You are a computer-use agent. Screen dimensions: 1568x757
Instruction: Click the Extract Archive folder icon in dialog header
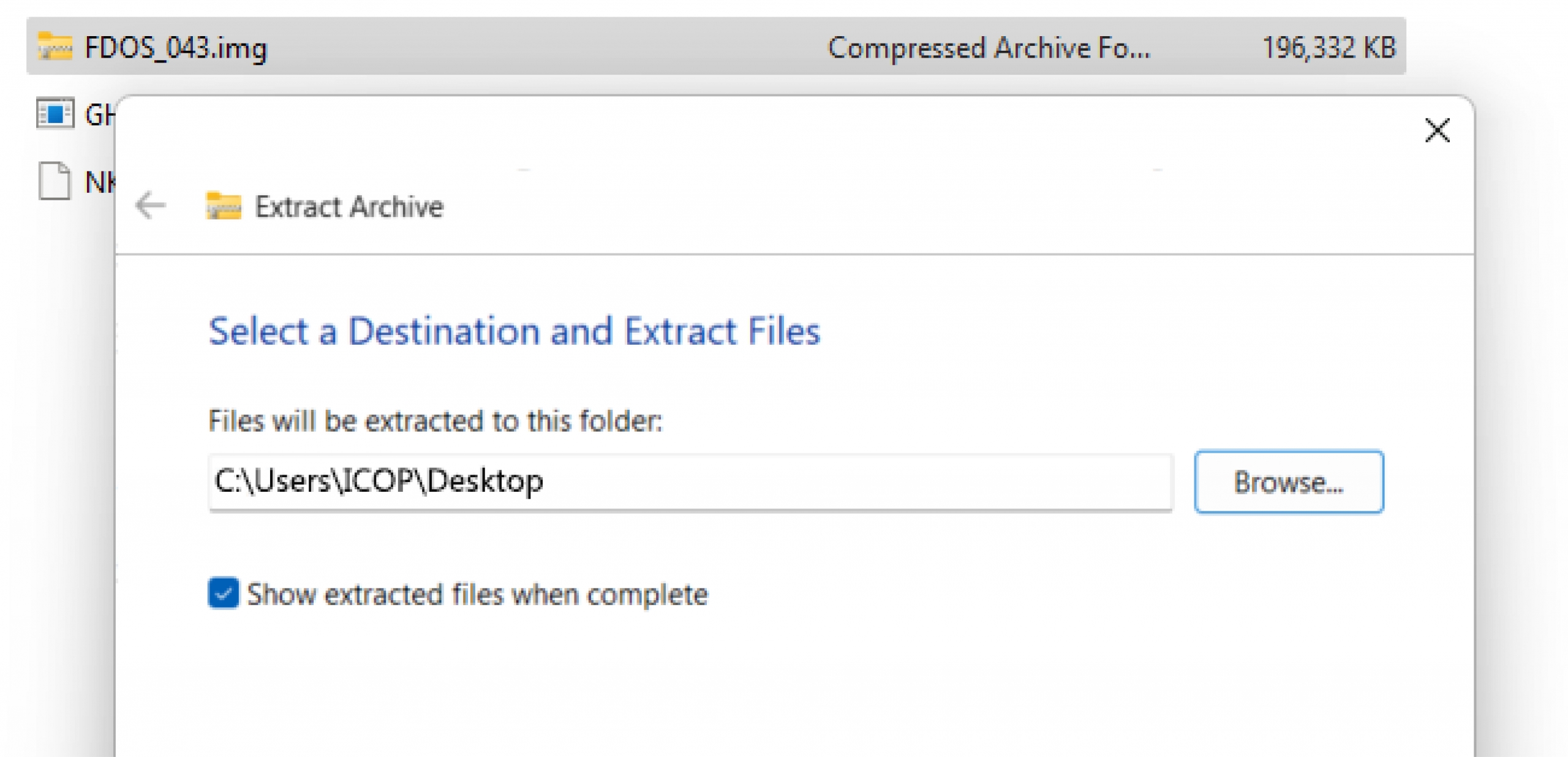pos(224,207)
